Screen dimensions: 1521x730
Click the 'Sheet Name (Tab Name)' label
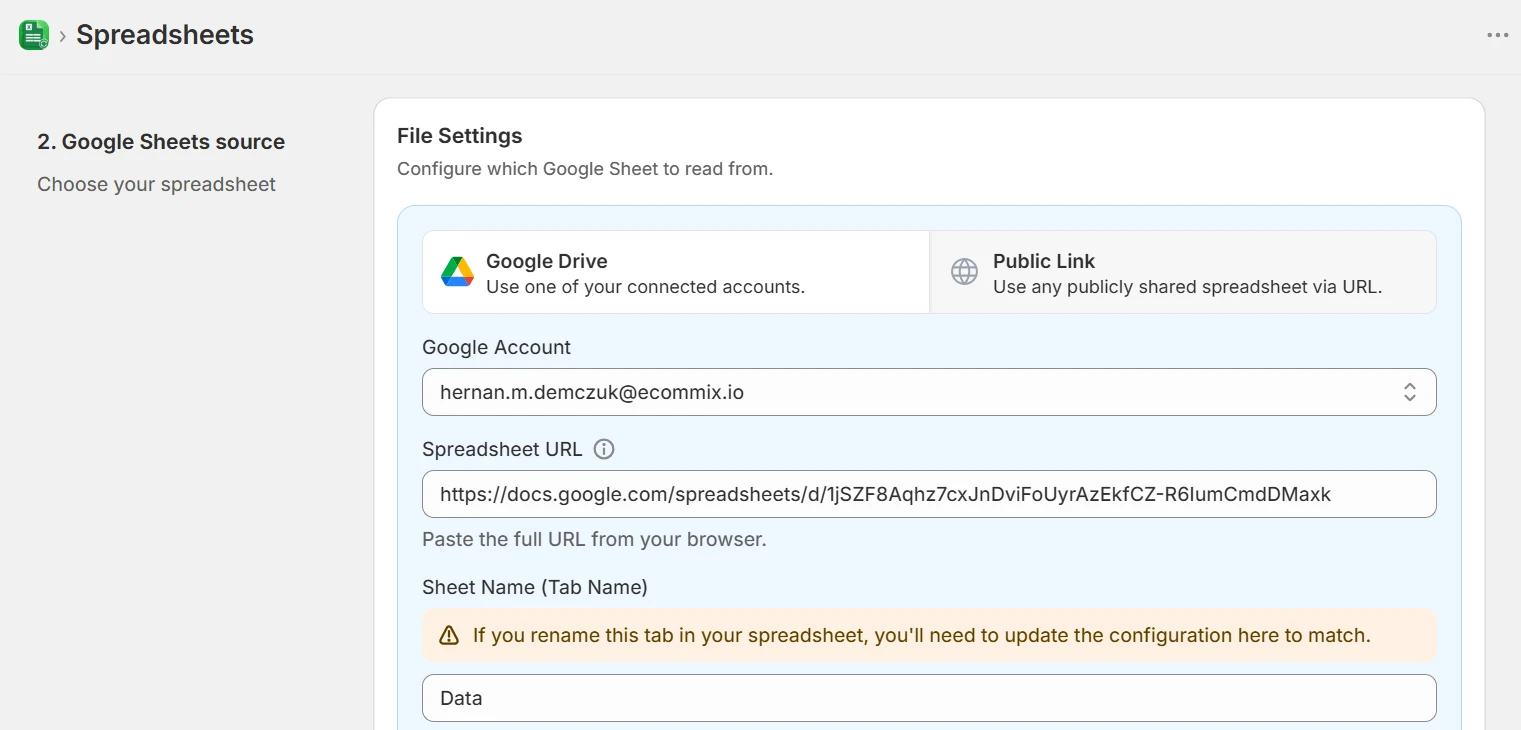click(x=535, y=587)
